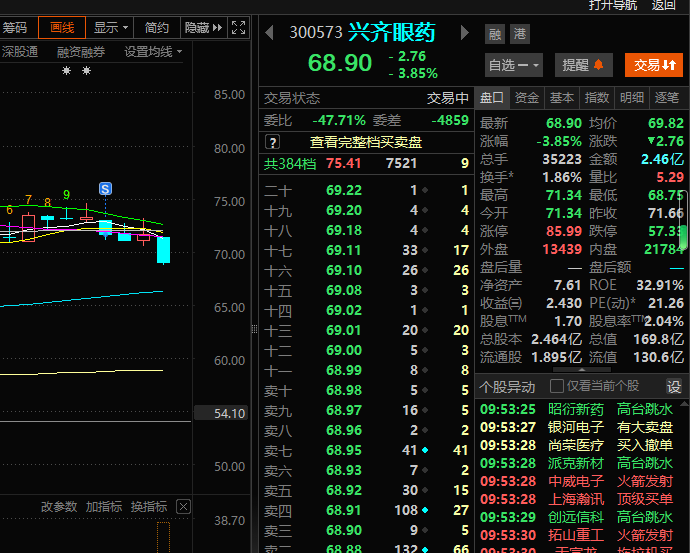Check the 仅看当前个股 checkbox
690x553 pixels.
click(557, 386)
